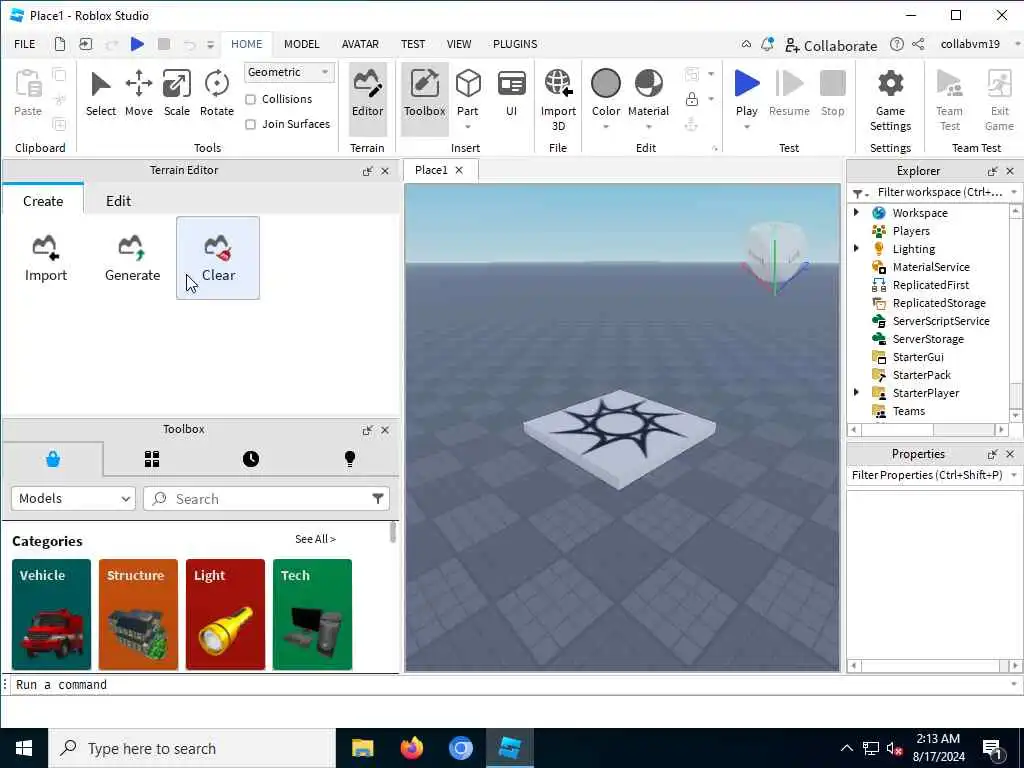Click the lock tool icon in Edit group
This screenshot has width=1024, height=768.
pyautogui.click(x=692, y=99)
